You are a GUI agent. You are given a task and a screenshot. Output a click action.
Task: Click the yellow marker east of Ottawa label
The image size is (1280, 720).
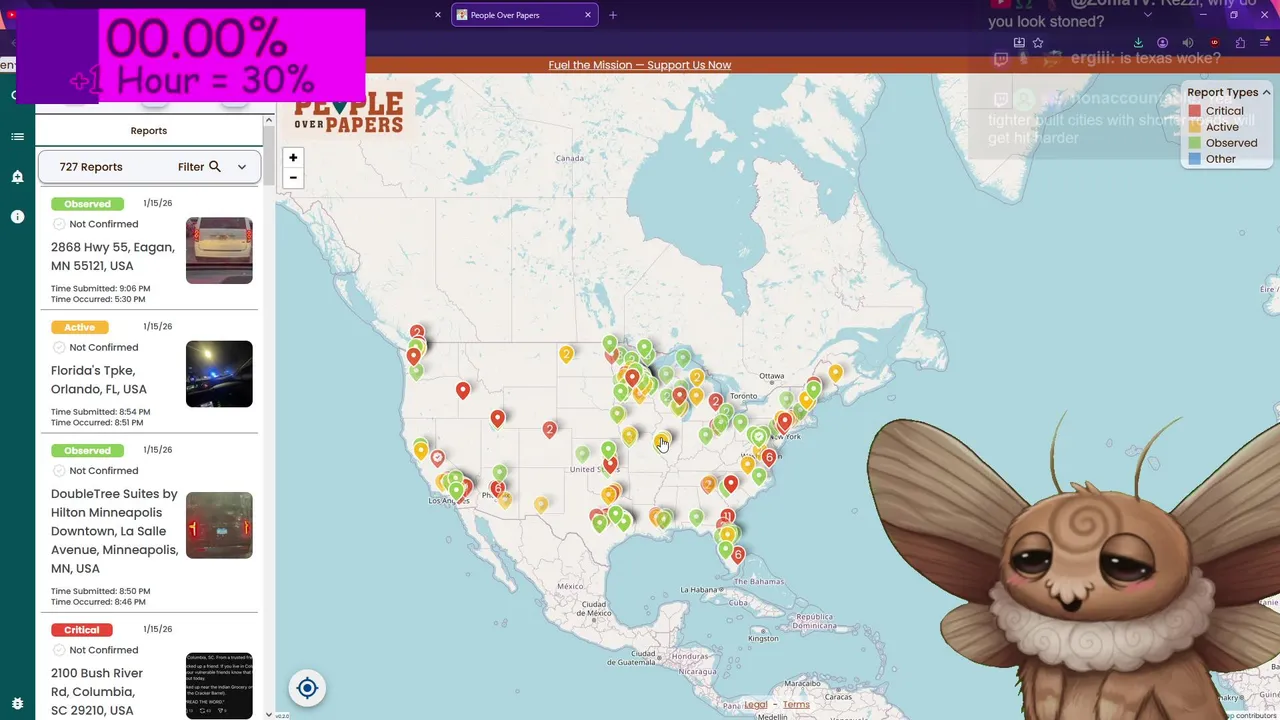[835, 374]
